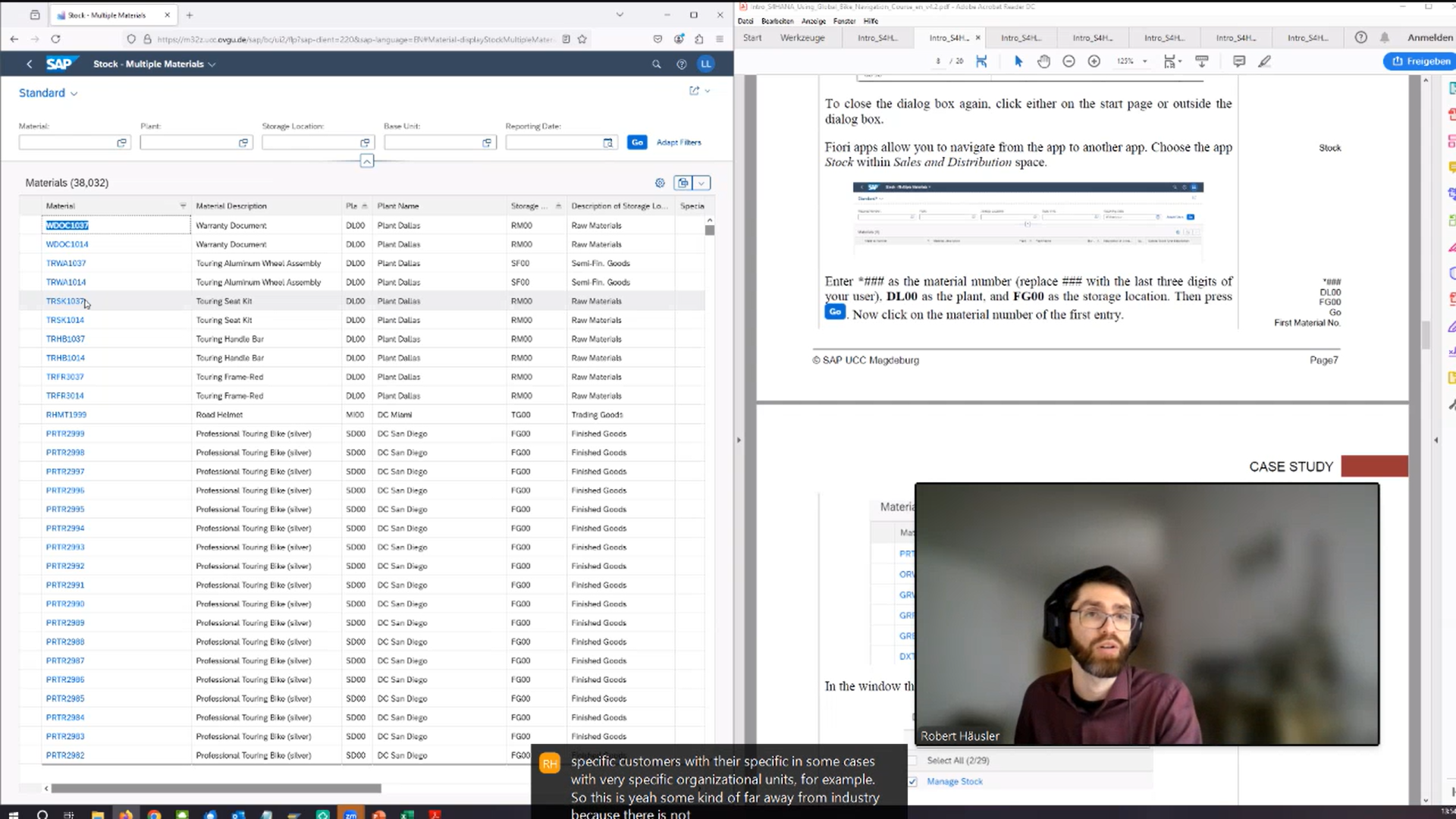Click the SAP search magnifier icon
Screen dimensions: 1456x819
pos(656,64)
